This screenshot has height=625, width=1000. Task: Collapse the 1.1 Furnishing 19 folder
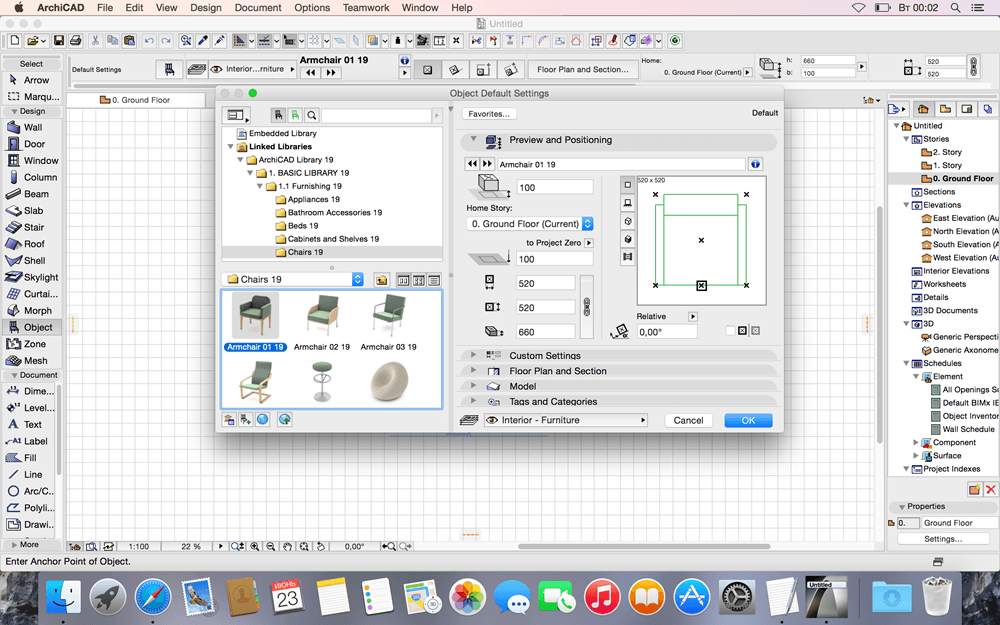[x=259, y=186]
